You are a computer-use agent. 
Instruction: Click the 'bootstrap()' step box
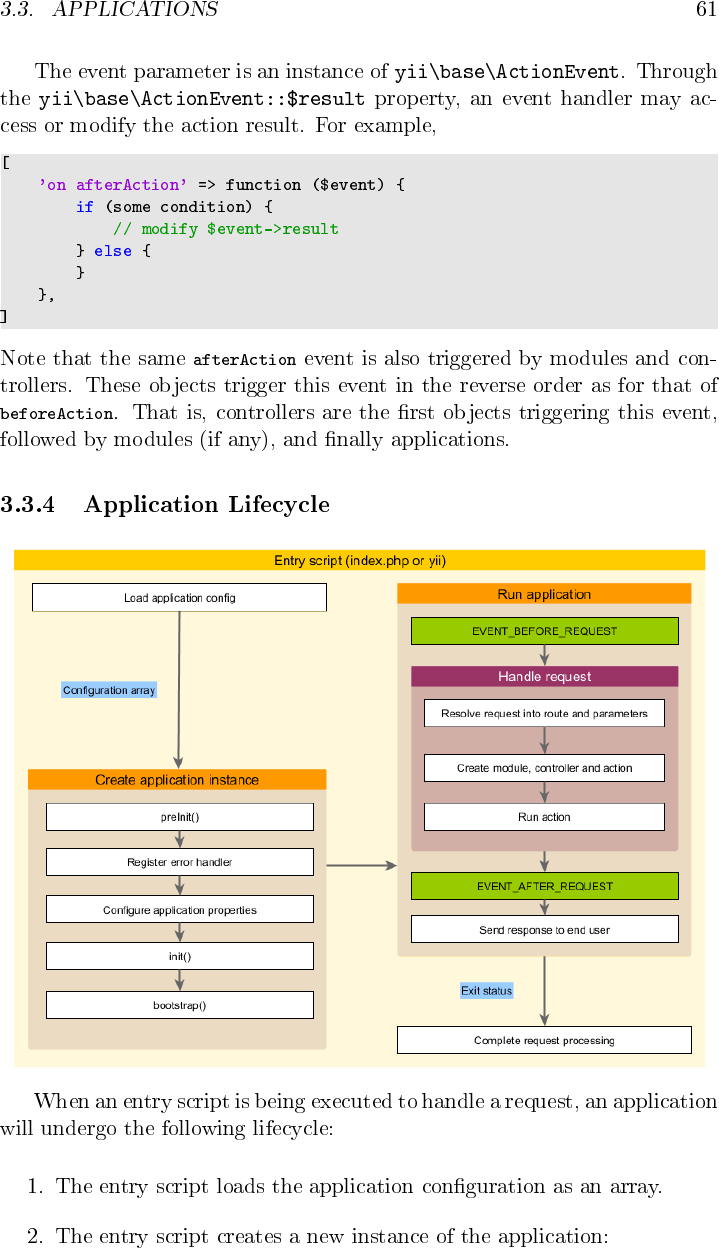click(x=180, y=1005)
